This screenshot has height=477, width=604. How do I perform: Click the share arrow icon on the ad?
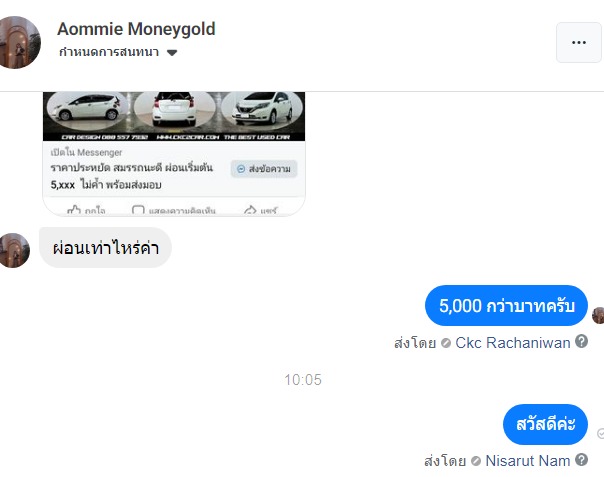click(x=250, y=210)
